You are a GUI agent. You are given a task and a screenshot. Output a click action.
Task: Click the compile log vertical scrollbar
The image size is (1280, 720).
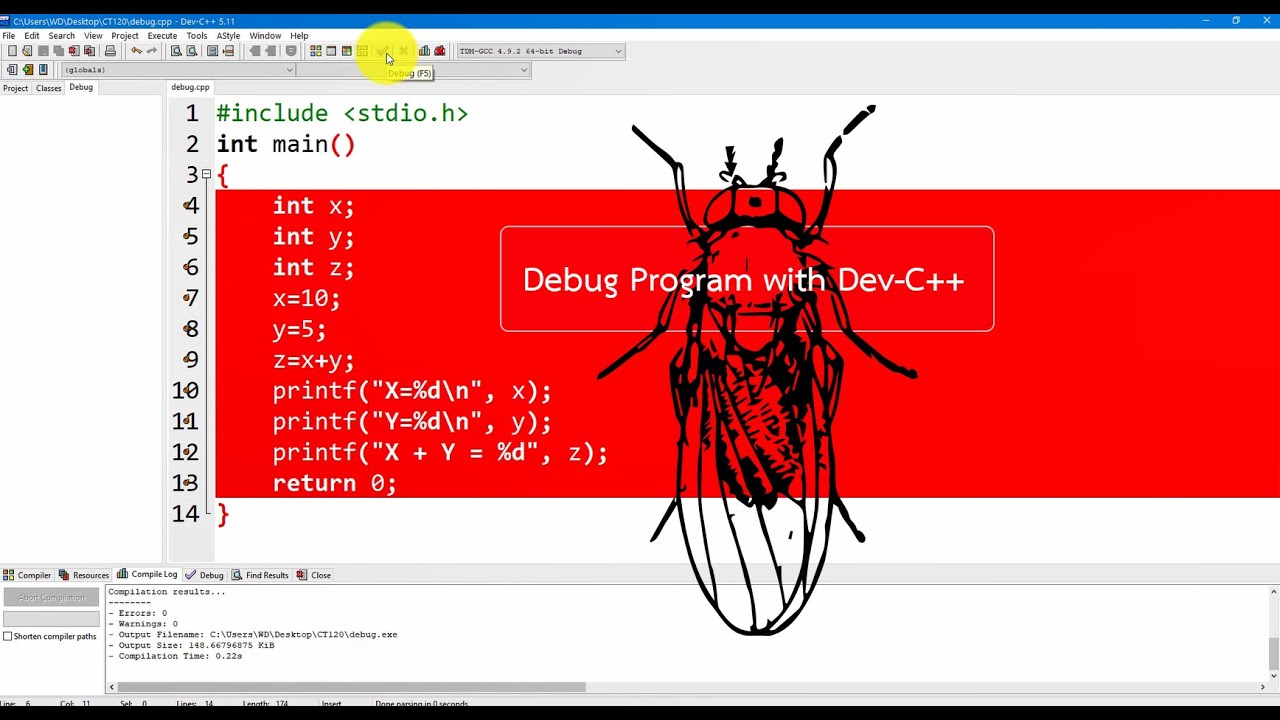pos(1274,632)
